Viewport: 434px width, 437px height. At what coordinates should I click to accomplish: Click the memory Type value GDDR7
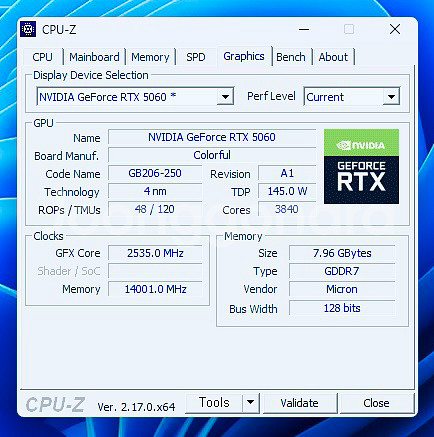342,271
